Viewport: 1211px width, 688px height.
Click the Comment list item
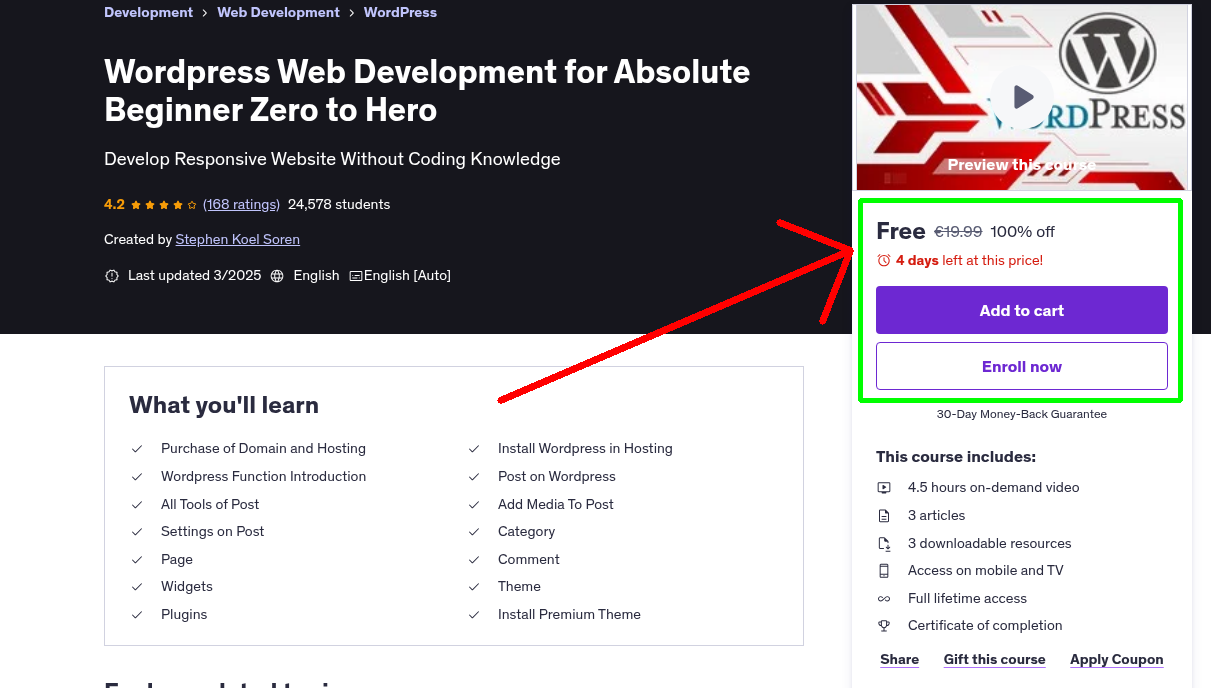click(x=529, y=560)
